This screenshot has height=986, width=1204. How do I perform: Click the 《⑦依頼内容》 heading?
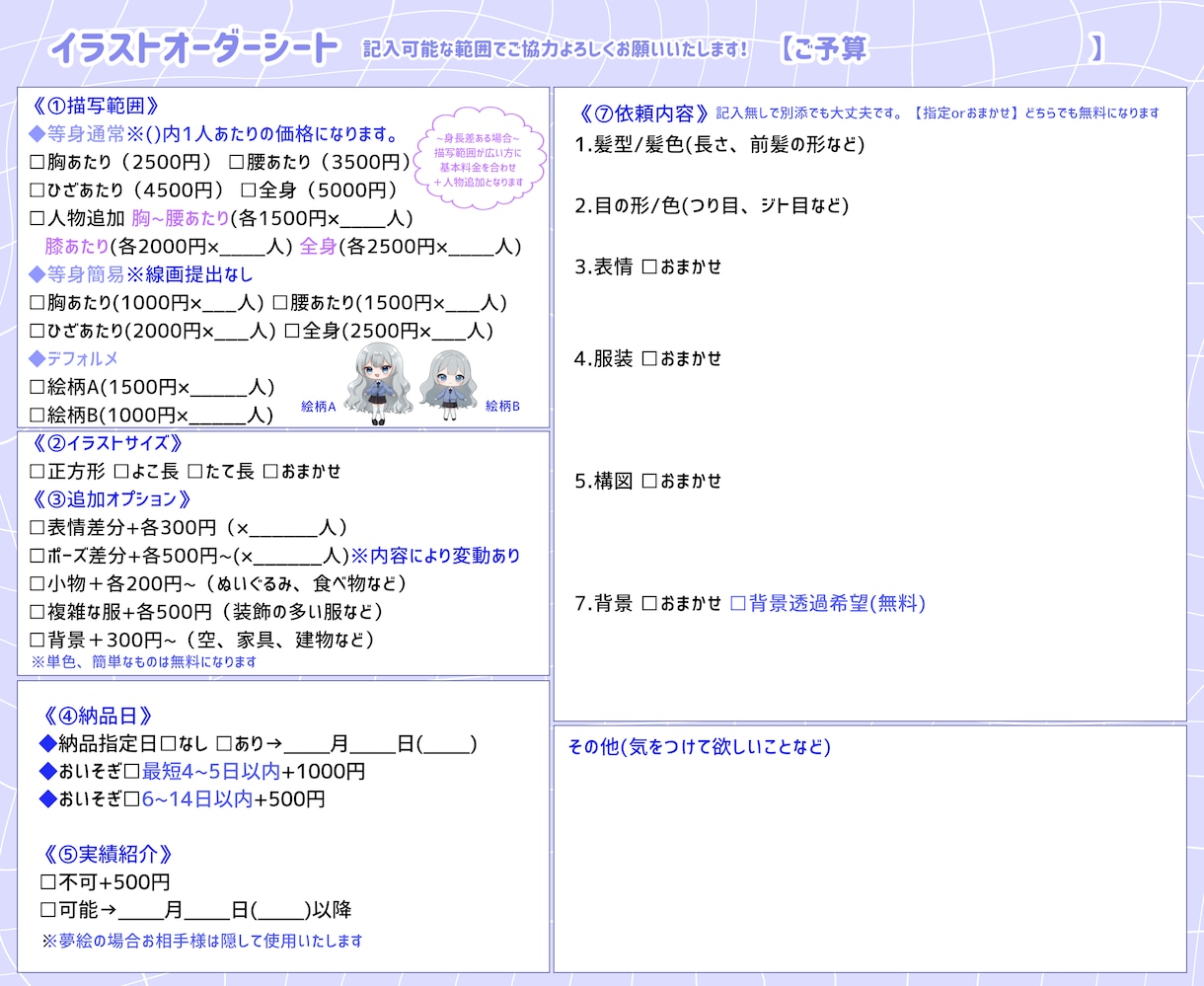[642, 113]
